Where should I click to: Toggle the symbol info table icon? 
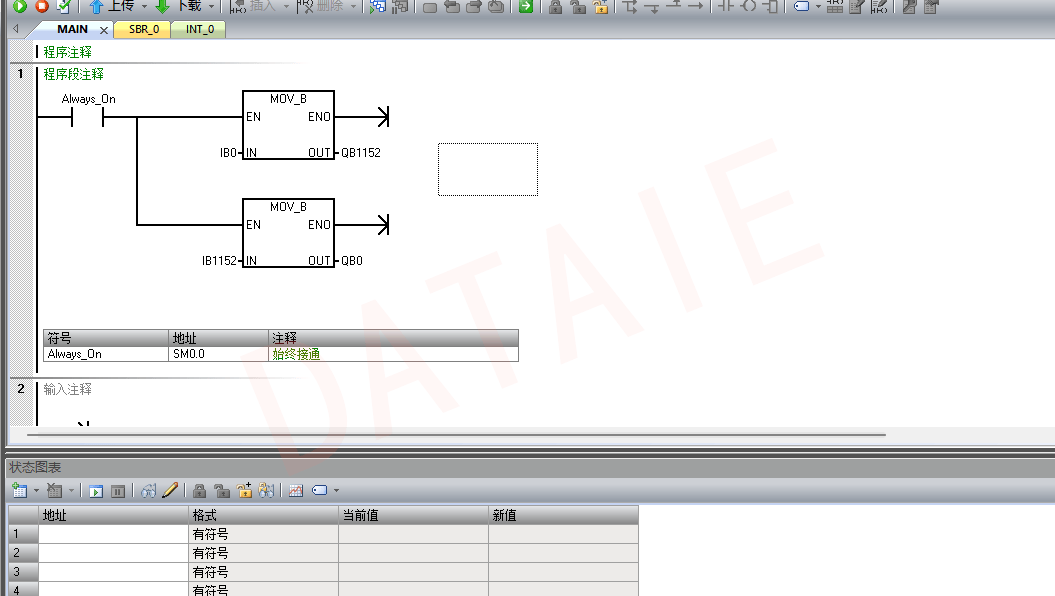tap(834, 6)
